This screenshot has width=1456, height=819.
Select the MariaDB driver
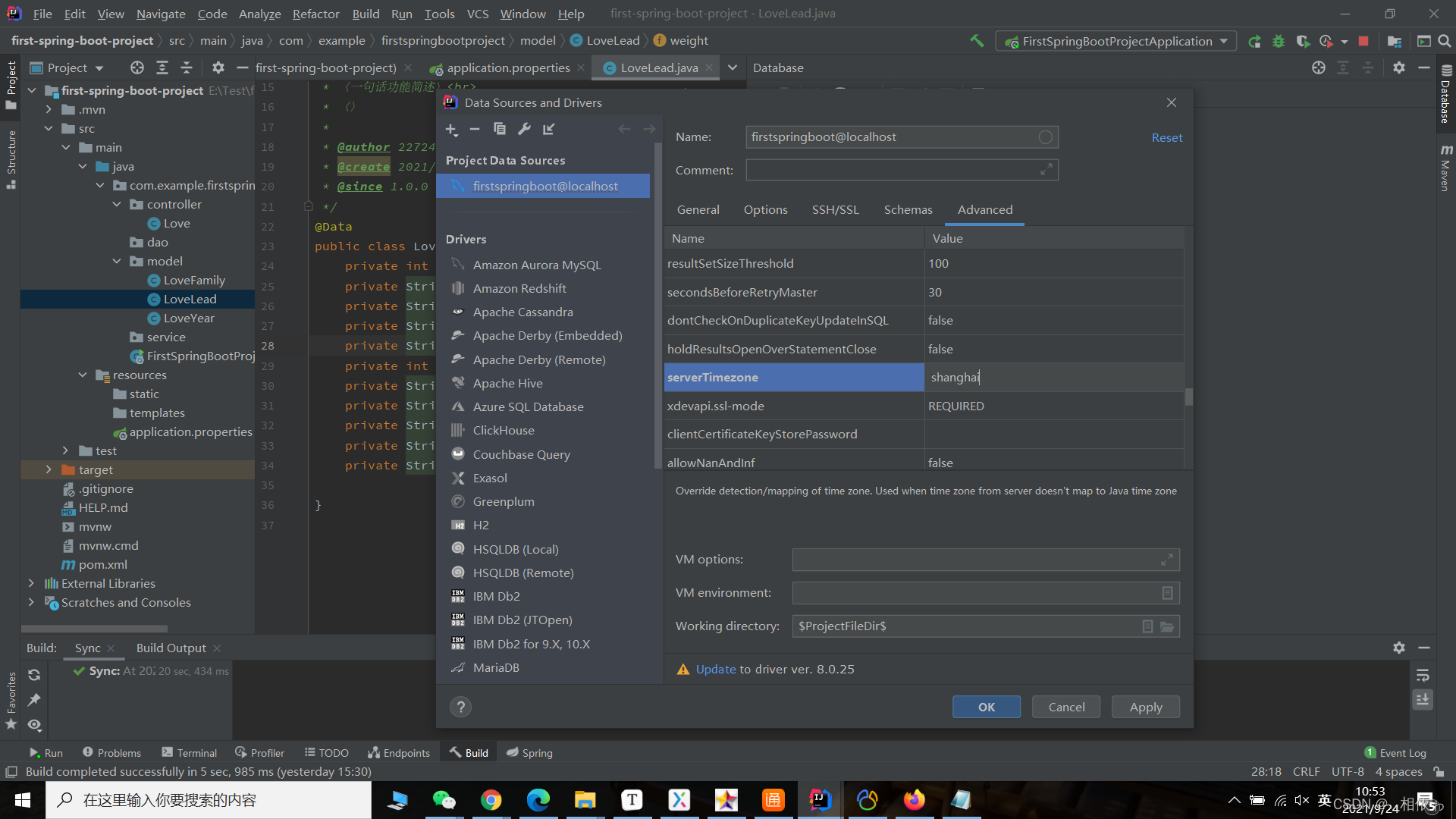pyautogui.click(x=496, y=667)
